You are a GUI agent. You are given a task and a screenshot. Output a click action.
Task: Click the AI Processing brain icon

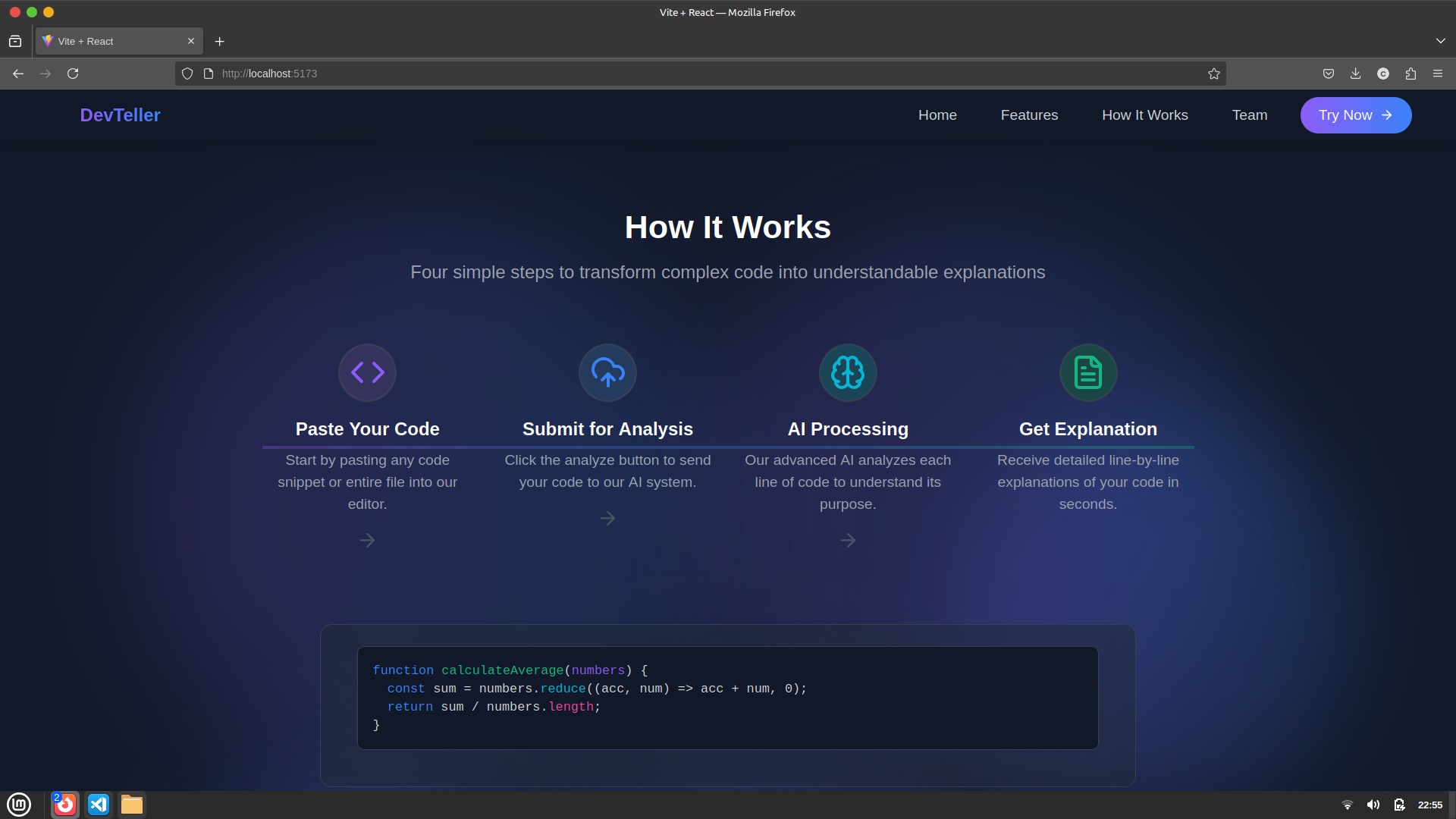click(x=848, y=372)
